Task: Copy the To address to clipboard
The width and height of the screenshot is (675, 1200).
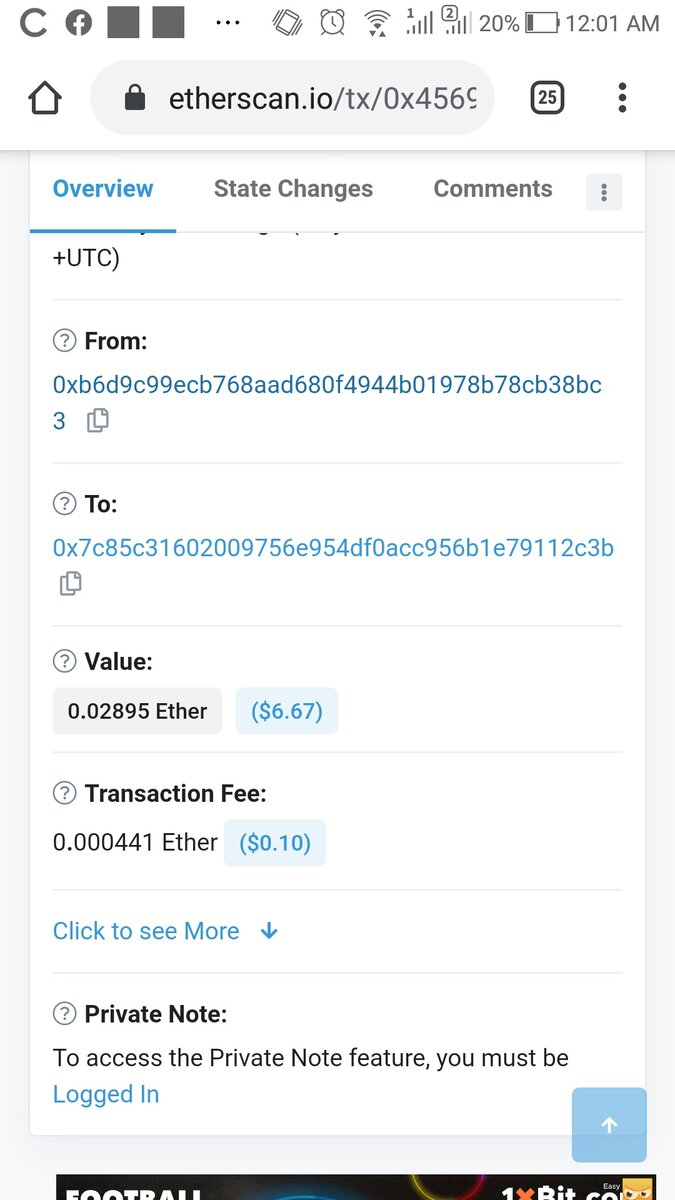Action: 70,583
